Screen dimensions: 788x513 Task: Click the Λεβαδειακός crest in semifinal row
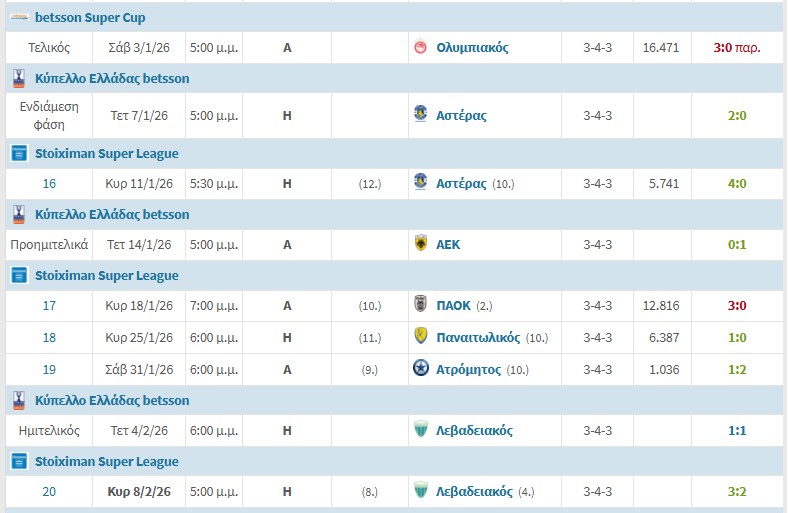[421, 430]
